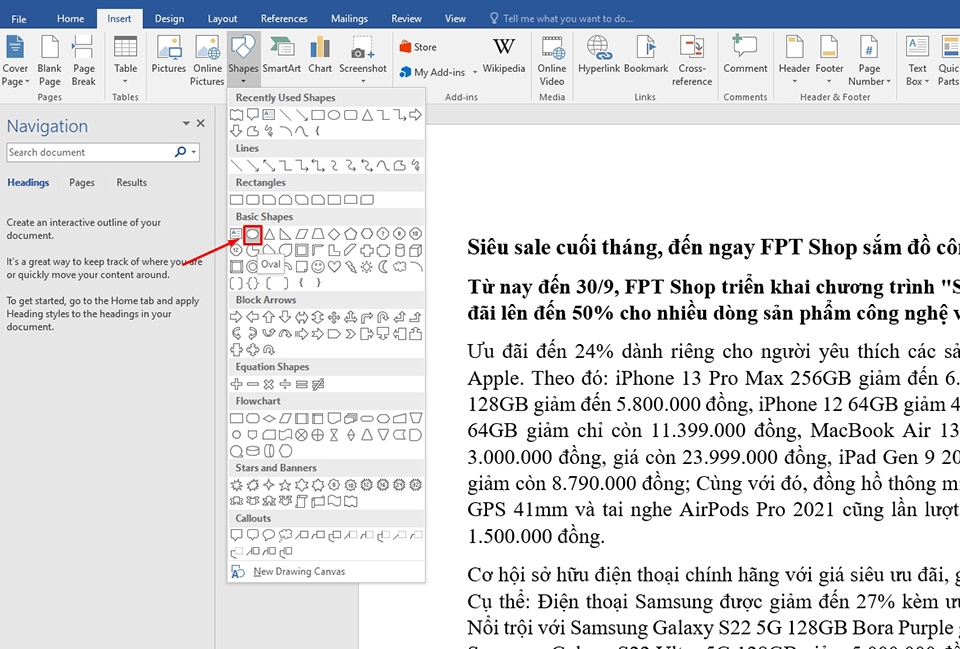The width and height of the screenshot is (960, 649).
Task: Select the Right Triangle shape
Action: (285, 234)
